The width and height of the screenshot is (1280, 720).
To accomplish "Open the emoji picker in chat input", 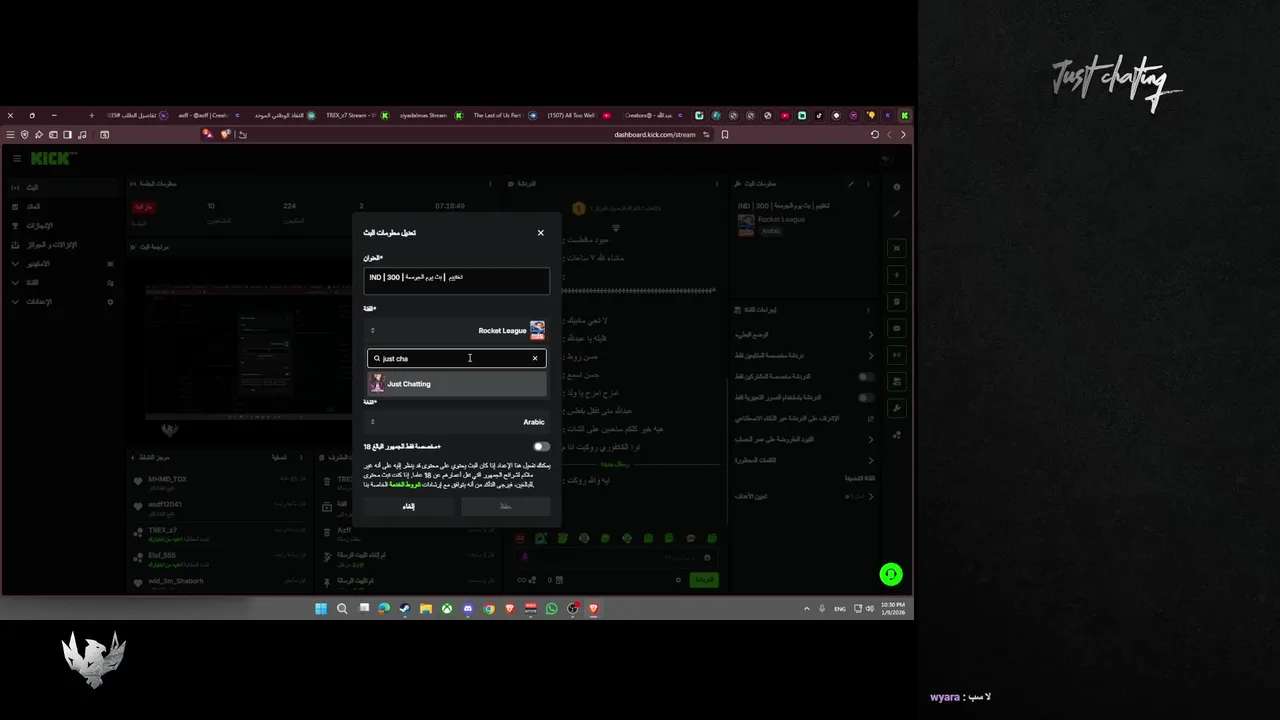I will [707, 558].
